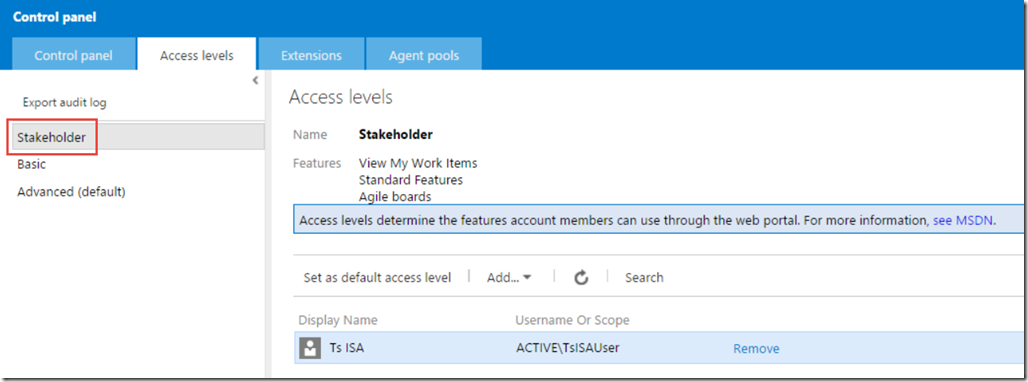Click the Standard Features text
The image size is (1028, 382).
[410, 180]
